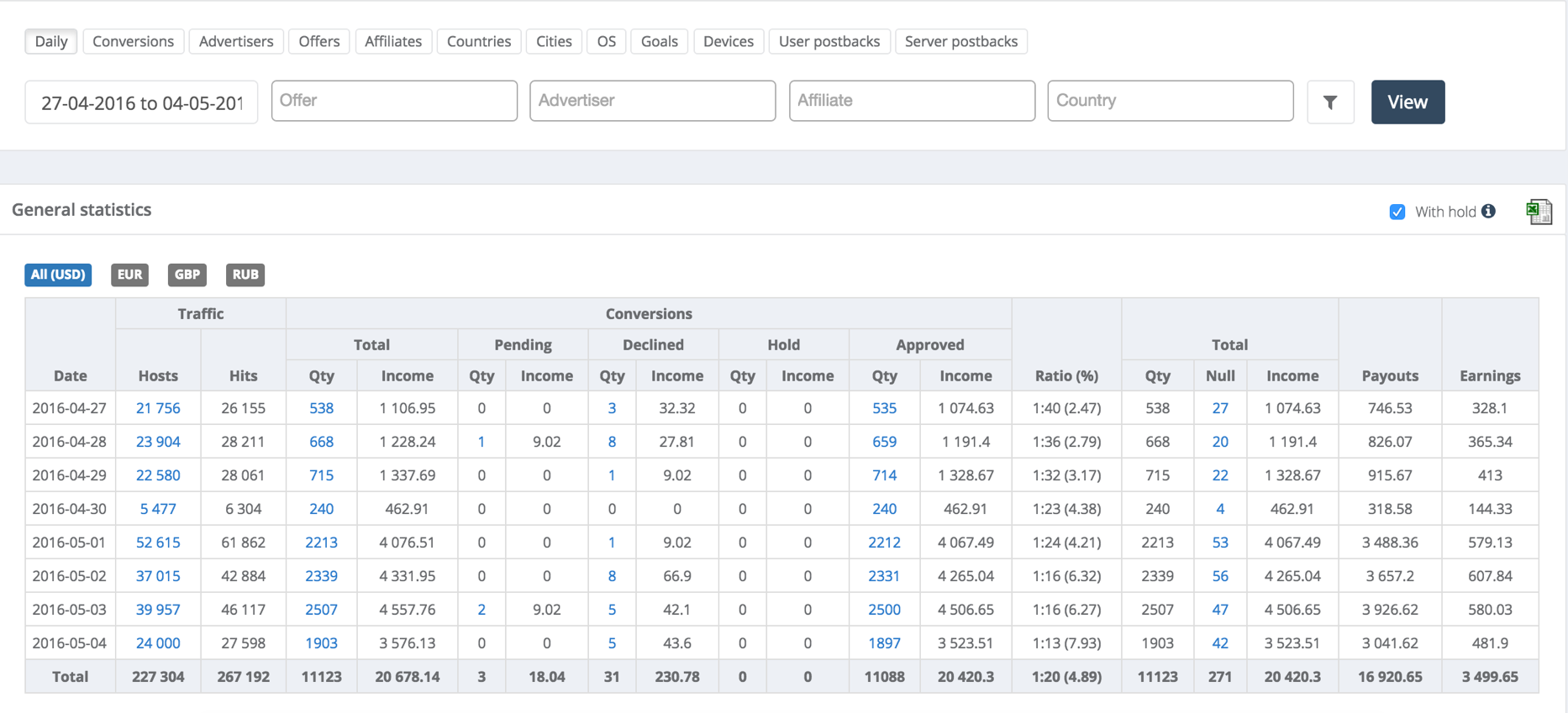The height and width of the screenshot is (713, 1568).
Task: Click approved qty 2212 for 2016-05-01
Action: coord(884,543)
